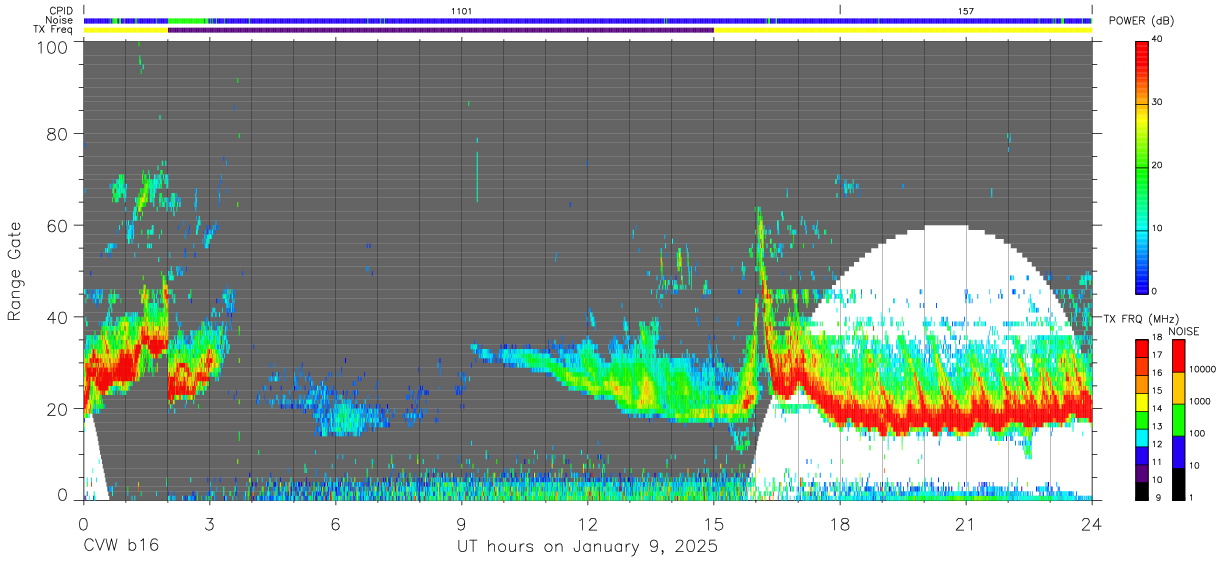Click the POWER (dB) color bar
The height and width of the screenshot is (567, 1228).
click(x=1142, y=166)
